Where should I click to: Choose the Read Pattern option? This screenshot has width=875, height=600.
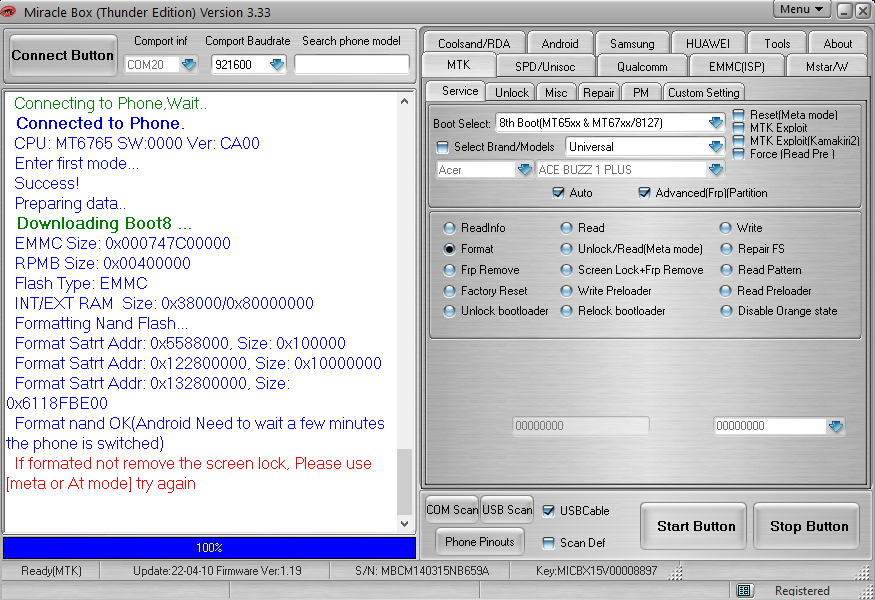coord(725,270)
